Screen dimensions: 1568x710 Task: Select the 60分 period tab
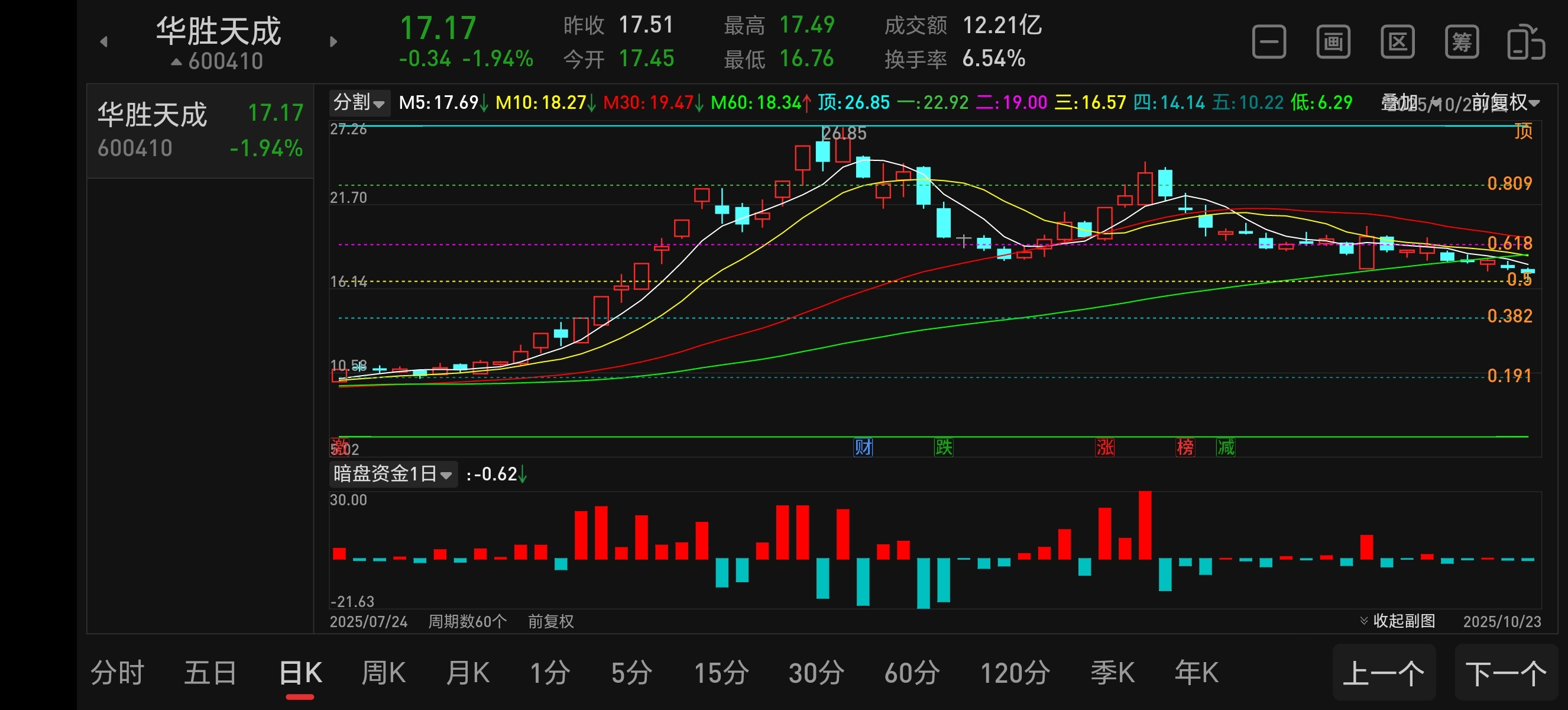(x=911, y=673)
